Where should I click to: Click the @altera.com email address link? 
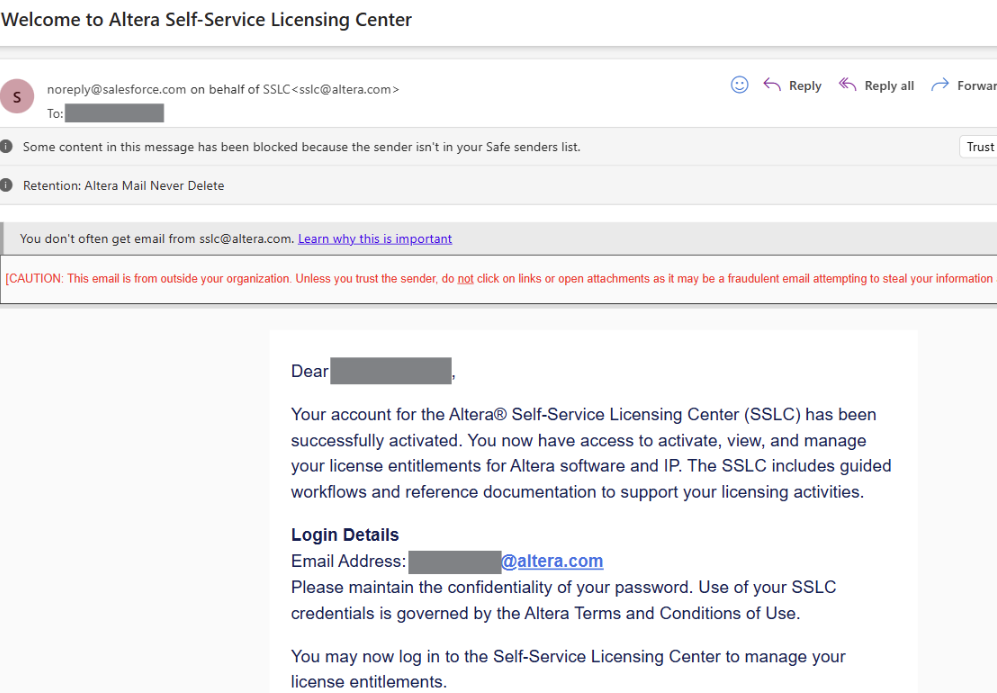552,561
